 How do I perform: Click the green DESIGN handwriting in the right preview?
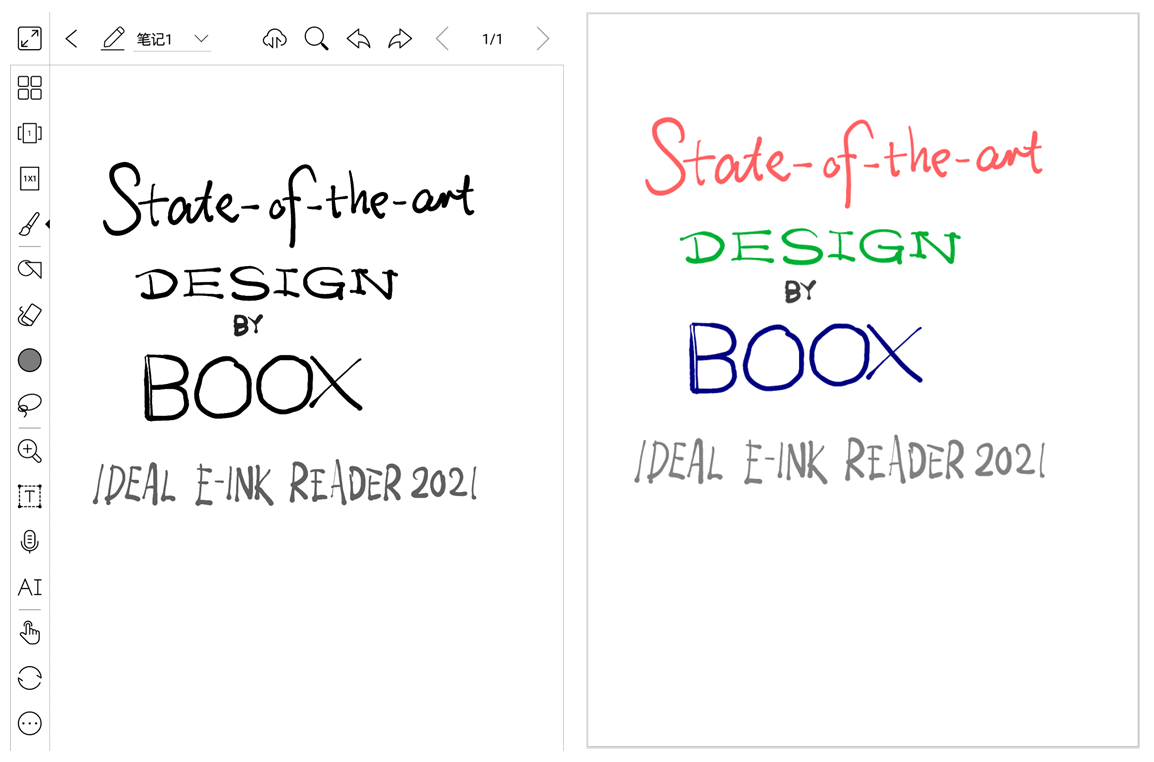coord(820,247)
